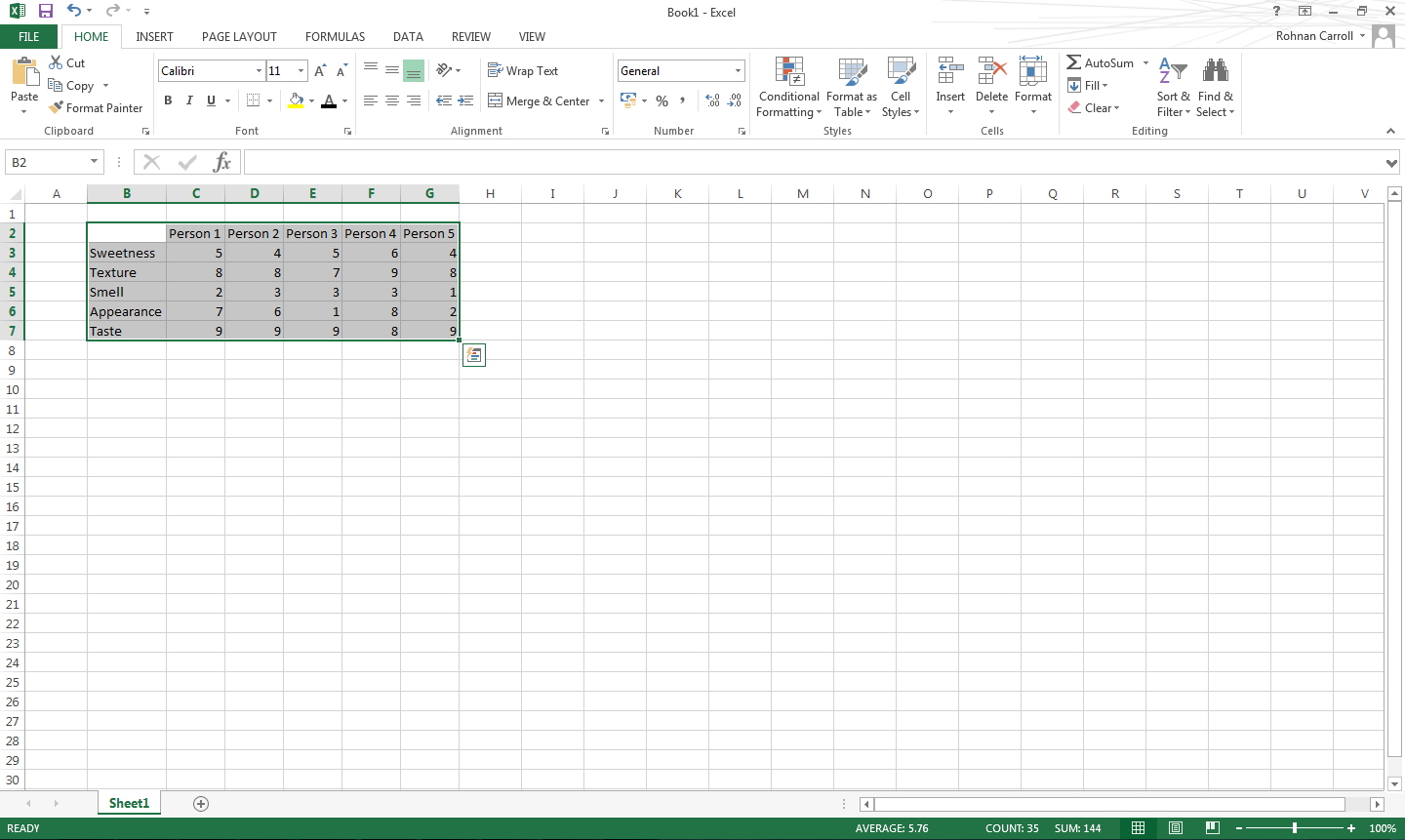Center text horizontally
The image size is (1405, 840).
click(392, 100)
